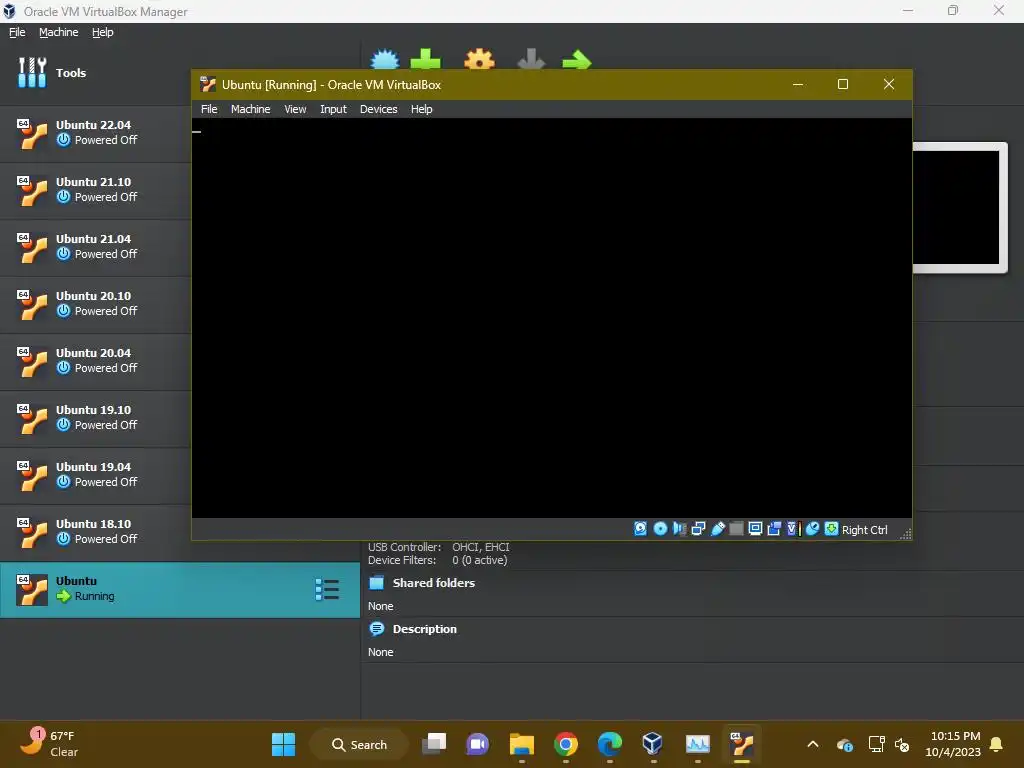Viewport: 1024px width, 768px height.
Task: Click the shared folders indicator in status bar
Action: 736,529
